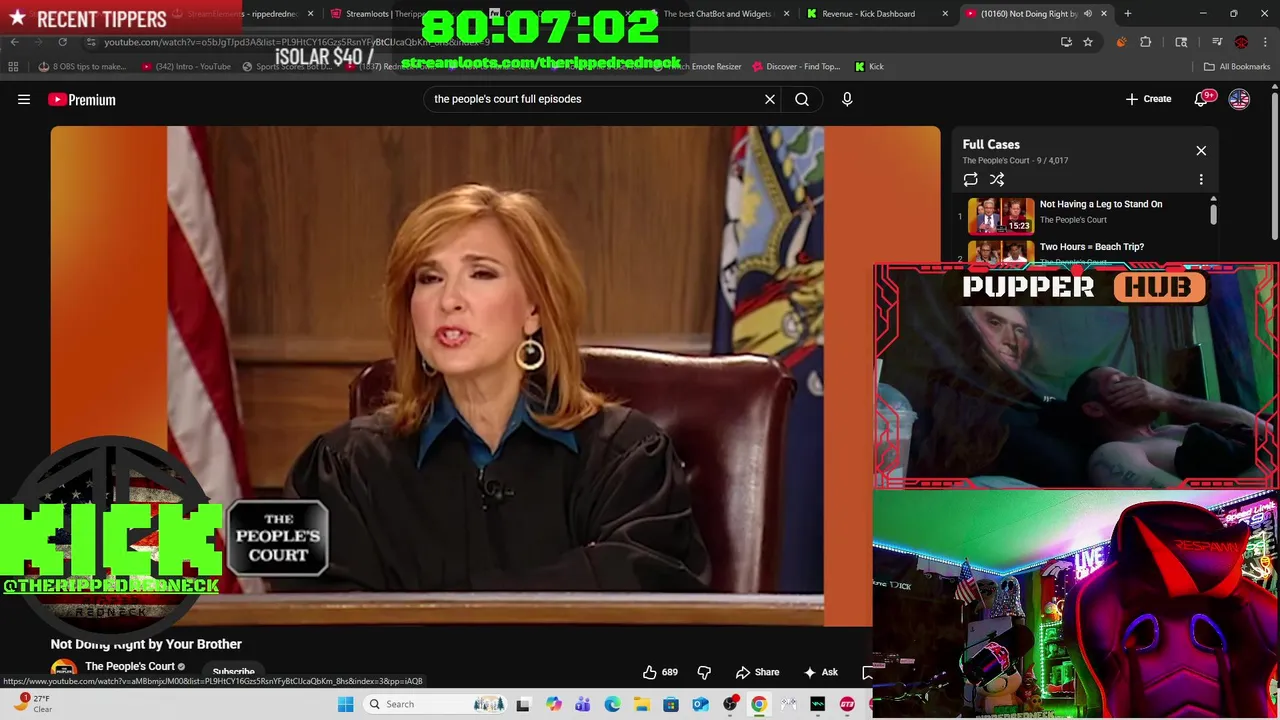This screenshot has height=720, width=1280.
Task: Launch Copilot from the taskbar
Action: (553, 704)
